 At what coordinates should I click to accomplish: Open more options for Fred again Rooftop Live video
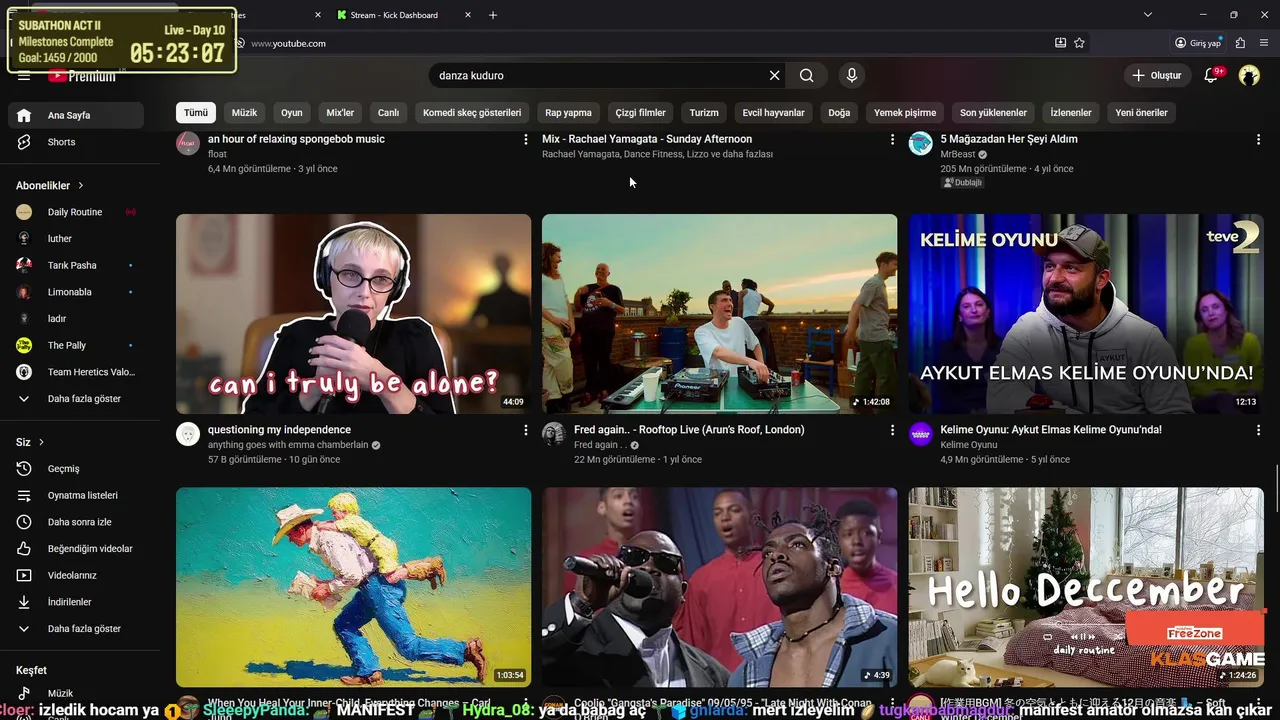tap(892, 430)
